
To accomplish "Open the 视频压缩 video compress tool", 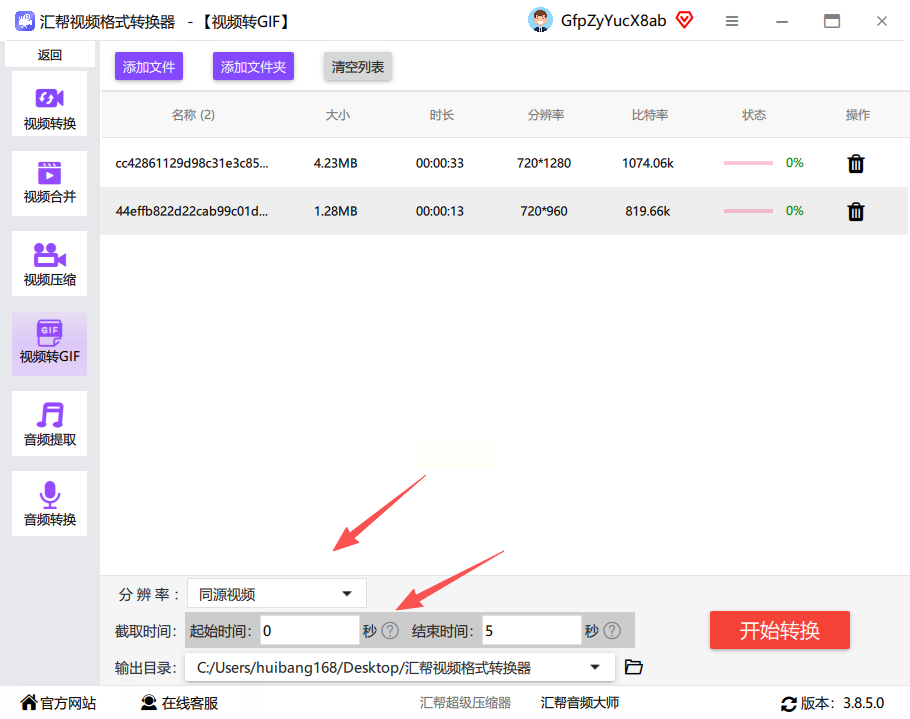I will [49, 263].
